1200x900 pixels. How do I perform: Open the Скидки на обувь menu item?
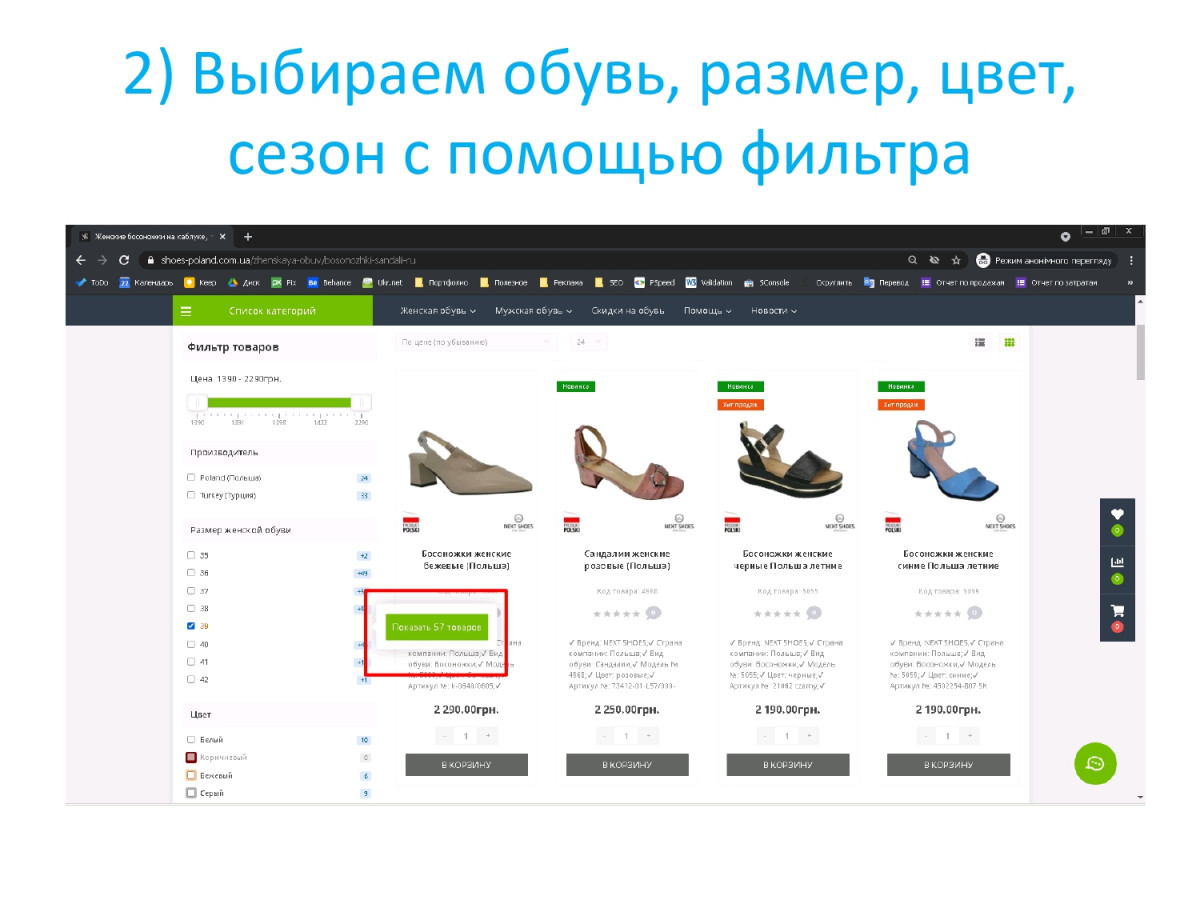627,311
